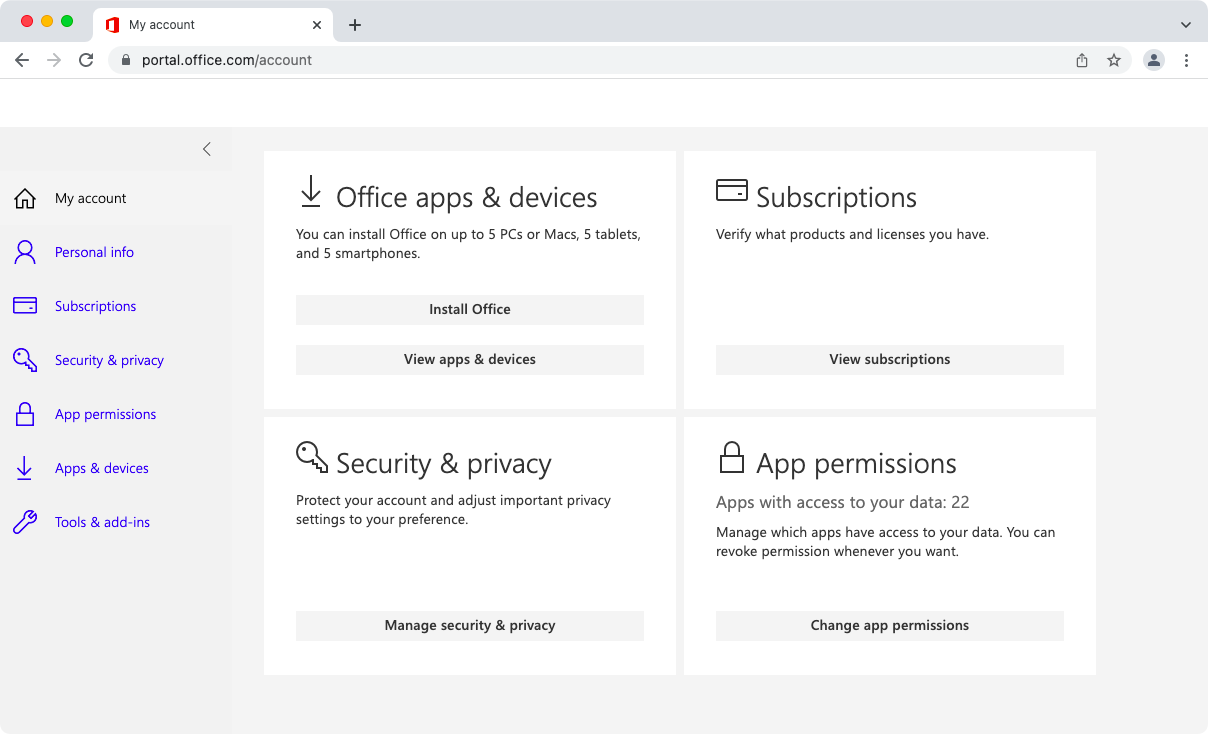Click 'Verify what products and licenses you have'
Viewport: 1208px width, 734px height.
tap(852, 235)
